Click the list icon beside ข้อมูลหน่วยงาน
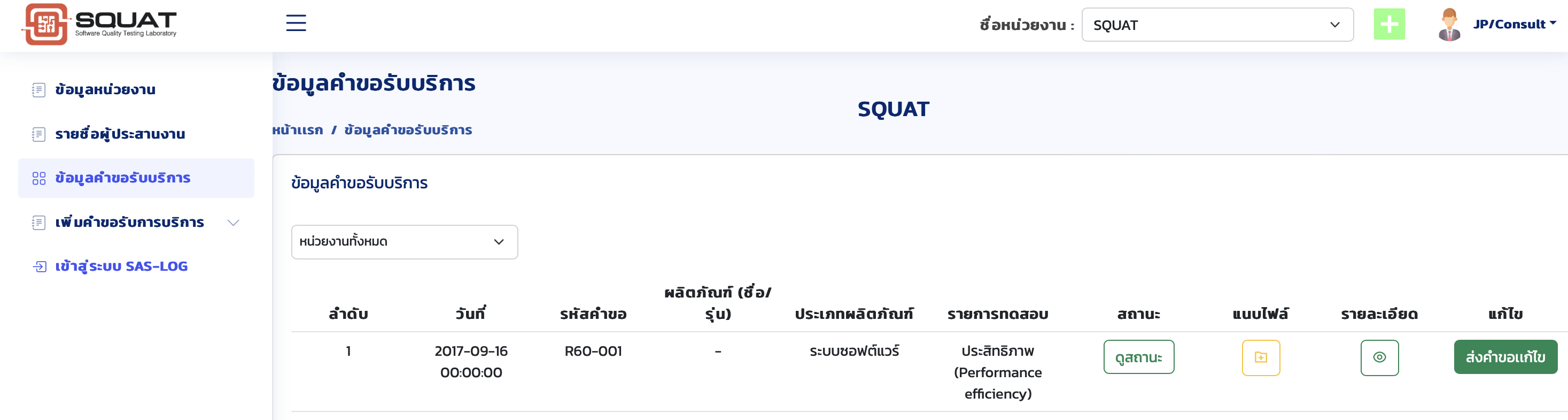1568x420 pixels. click(x=39, y=90)
